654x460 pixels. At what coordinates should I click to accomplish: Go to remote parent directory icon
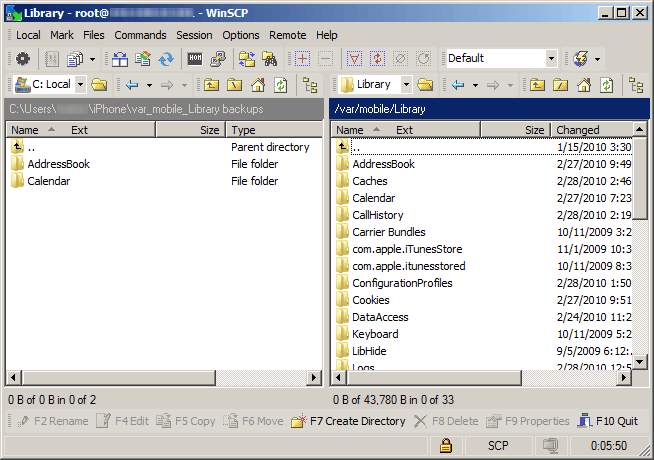pos(537,85)
